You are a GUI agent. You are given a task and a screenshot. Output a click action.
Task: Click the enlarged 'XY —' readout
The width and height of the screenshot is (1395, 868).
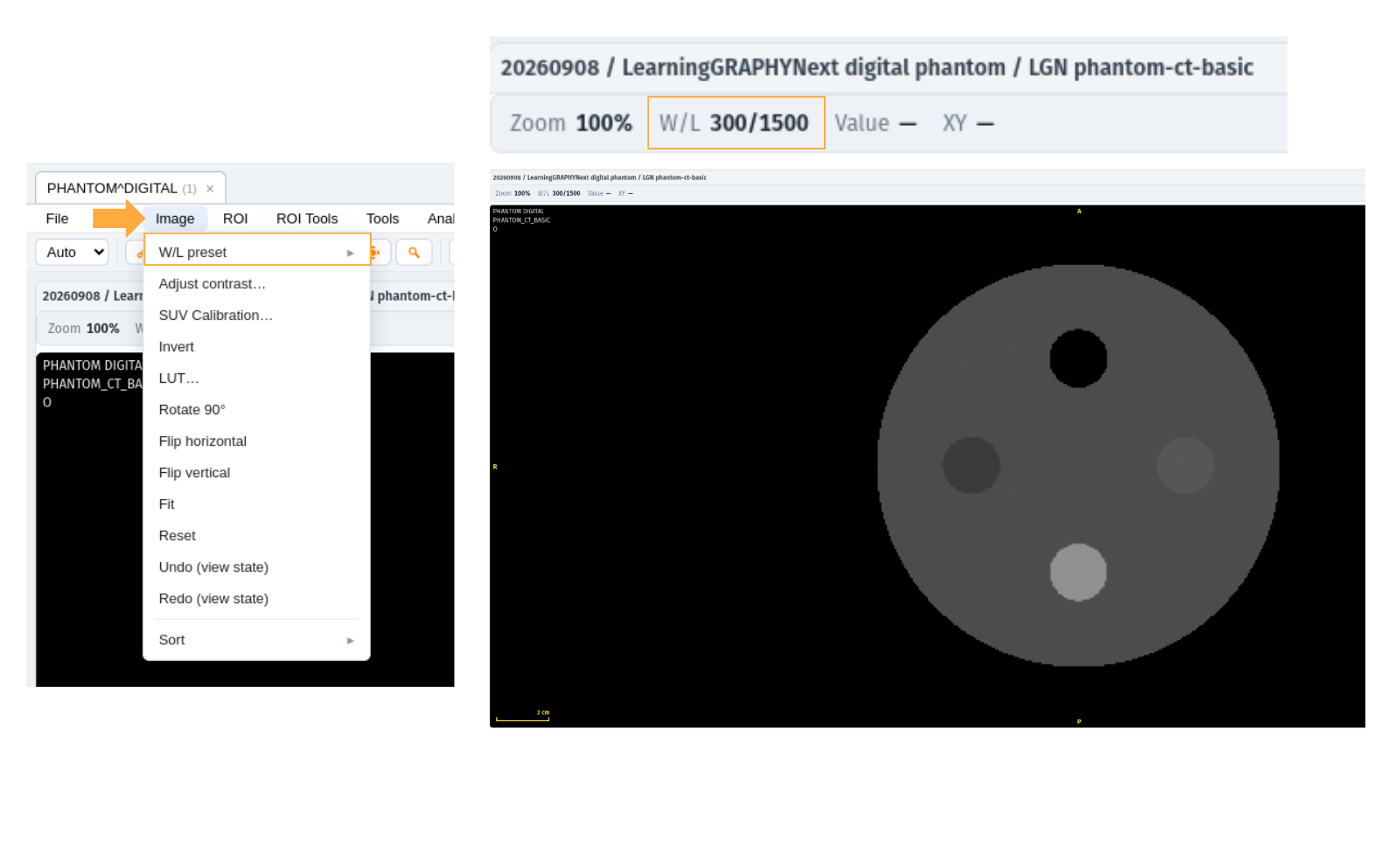click(968, 123)
